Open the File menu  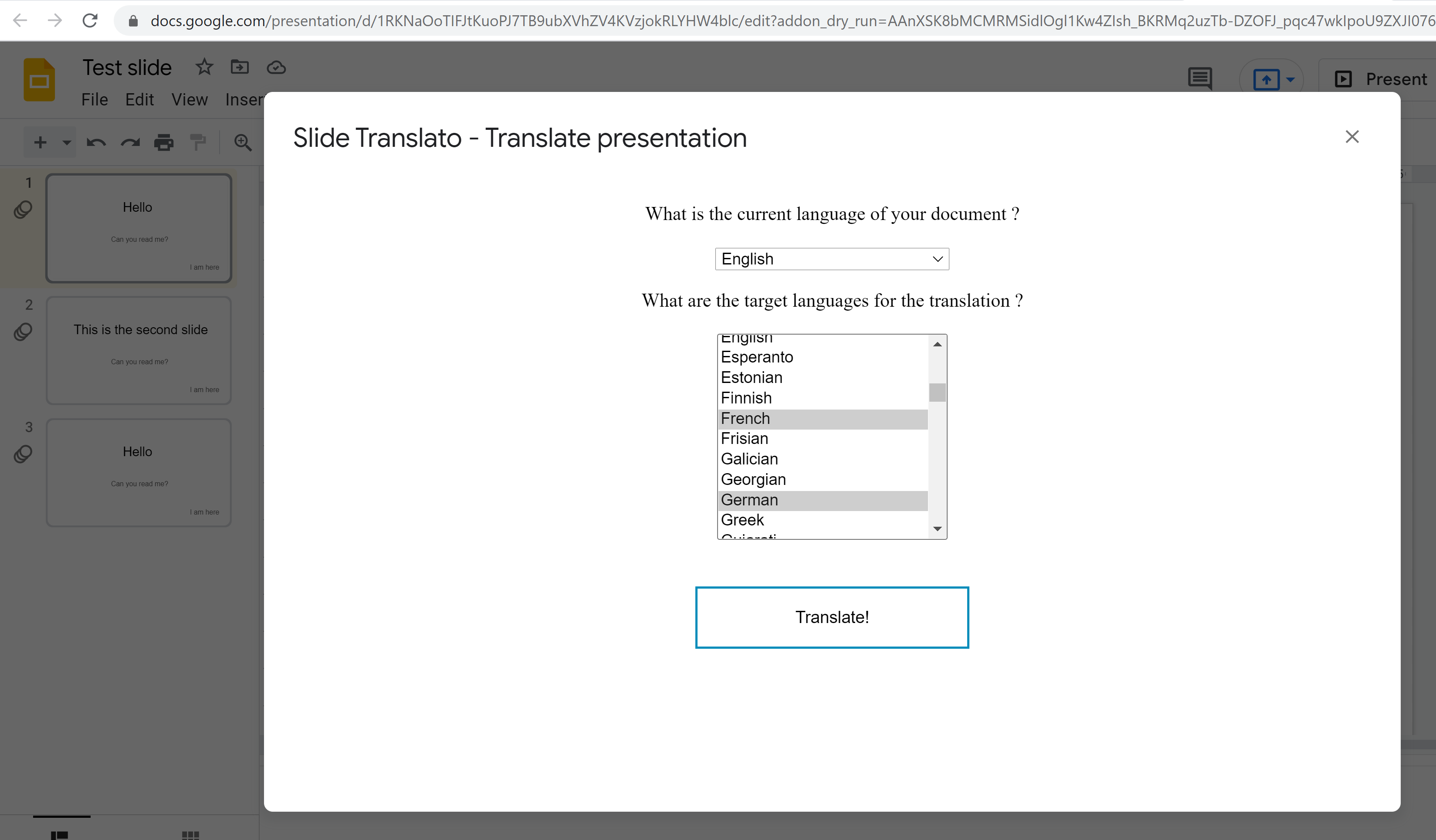point(95,99)
